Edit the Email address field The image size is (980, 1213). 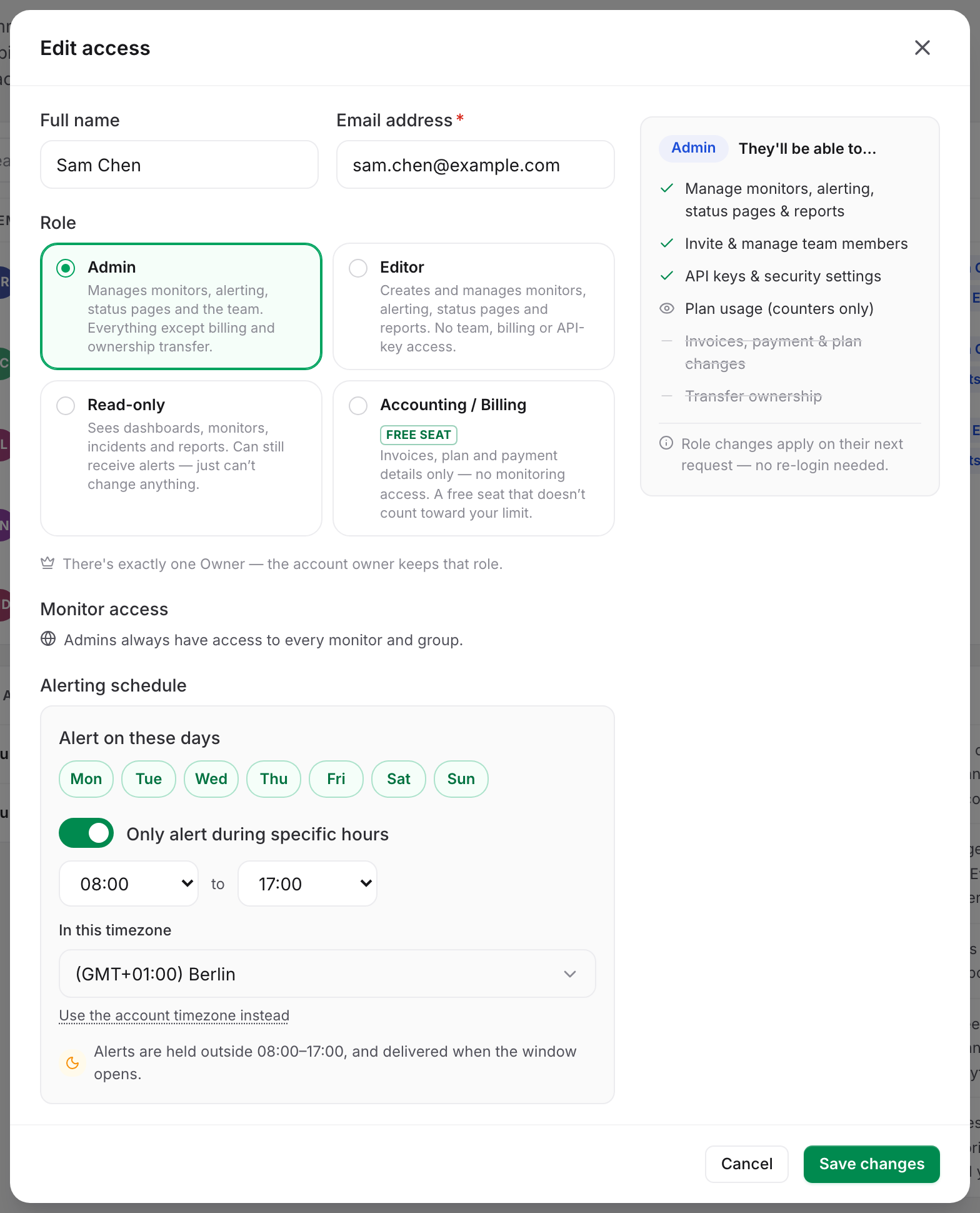(x=476, y=164)
